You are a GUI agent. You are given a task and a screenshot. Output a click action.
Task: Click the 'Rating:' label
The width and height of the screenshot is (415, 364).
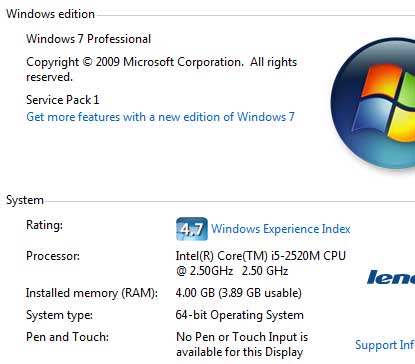[x=44, y=225]
